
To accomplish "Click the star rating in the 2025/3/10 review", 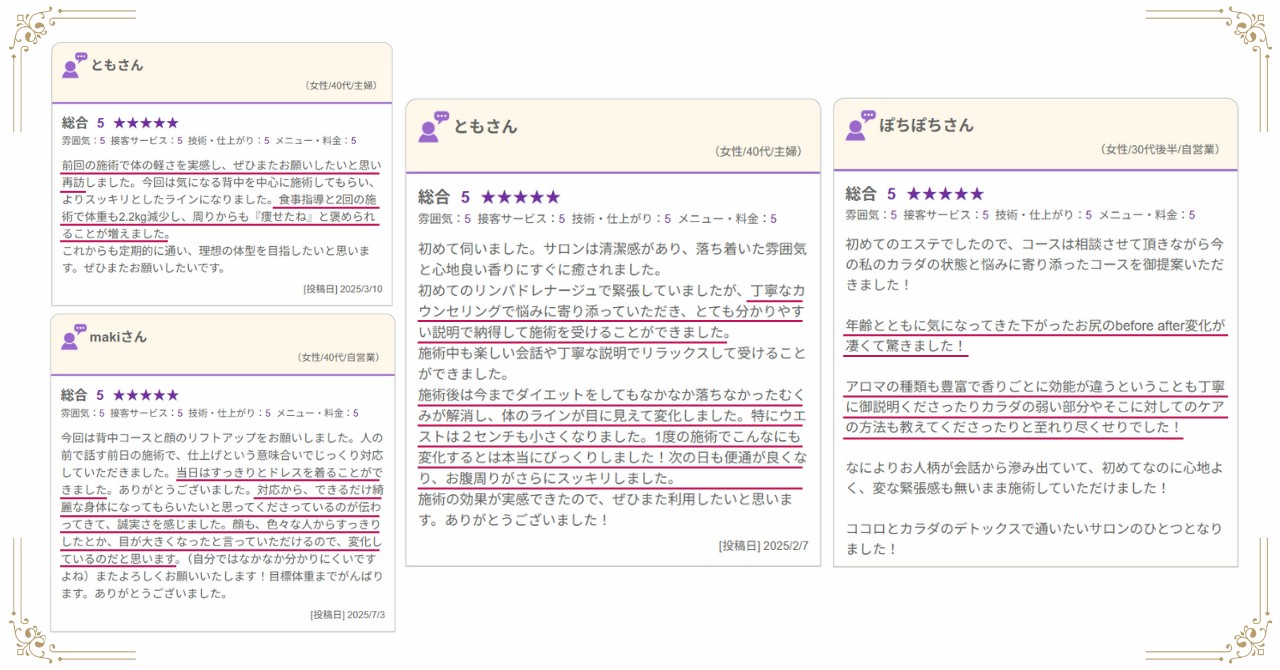I will tap(145, 123).
